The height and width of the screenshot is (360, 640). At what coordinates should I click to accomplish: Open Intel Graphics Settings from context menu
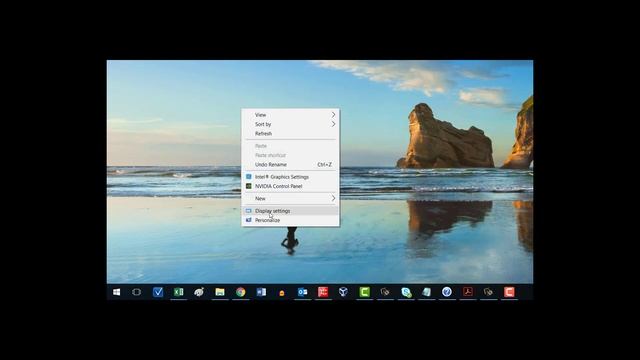[290, 177]
